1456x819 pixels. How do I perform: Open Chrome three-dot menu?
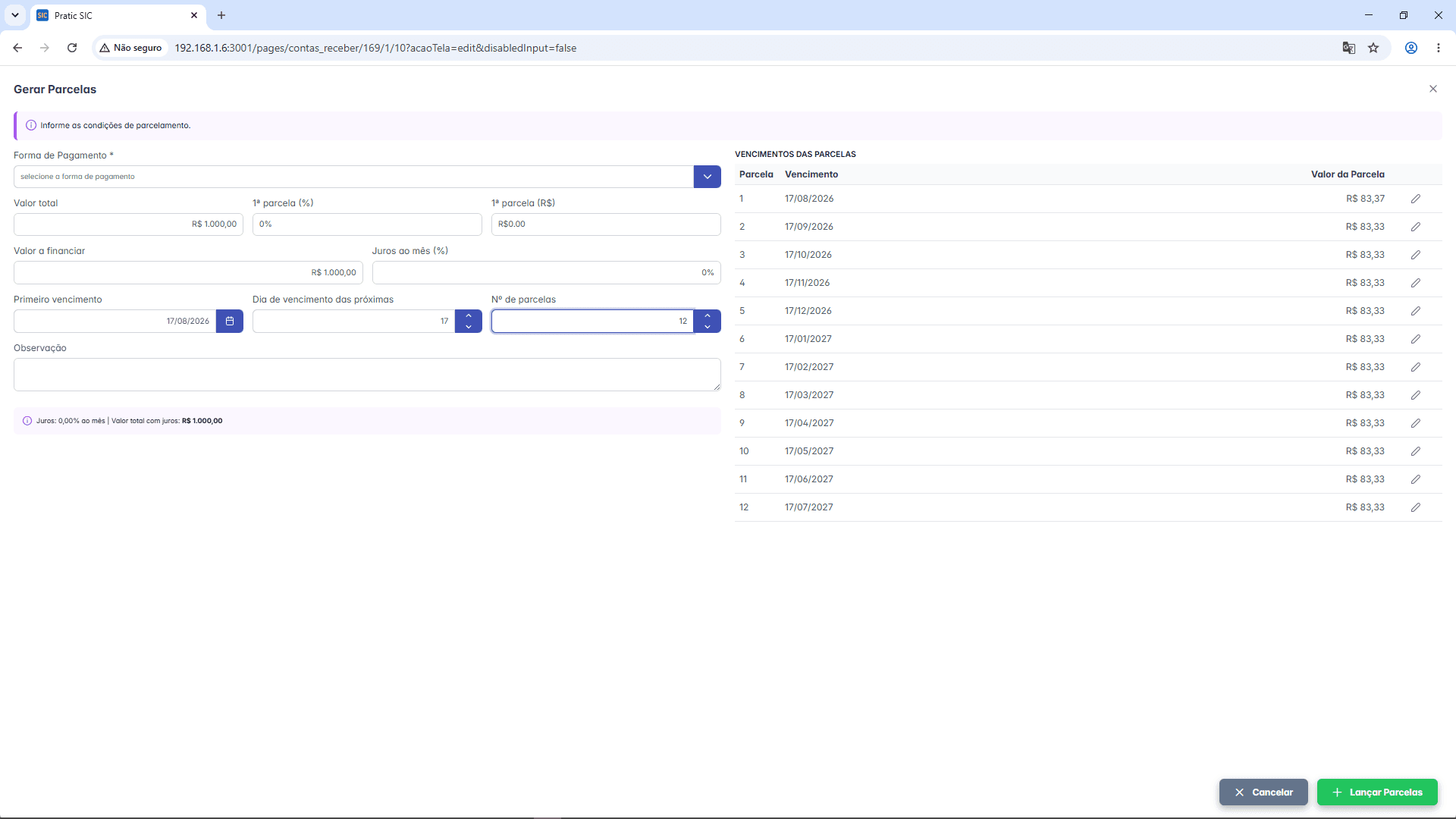[x=1439, y=48]
